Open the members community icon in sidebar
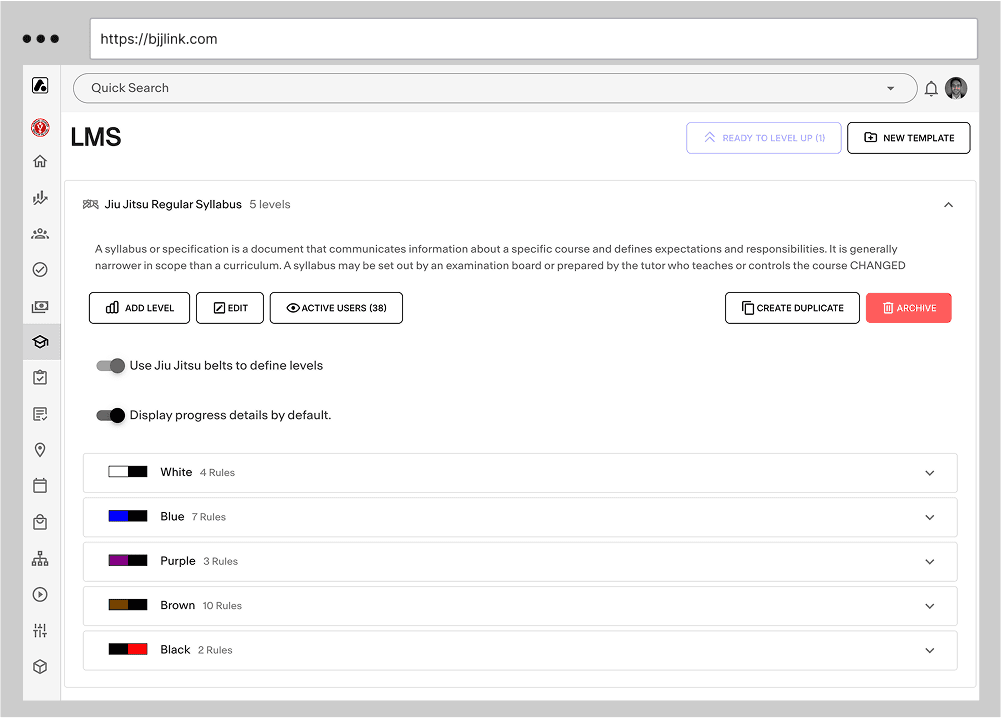 pyautogui.click(x=40, y=233)
